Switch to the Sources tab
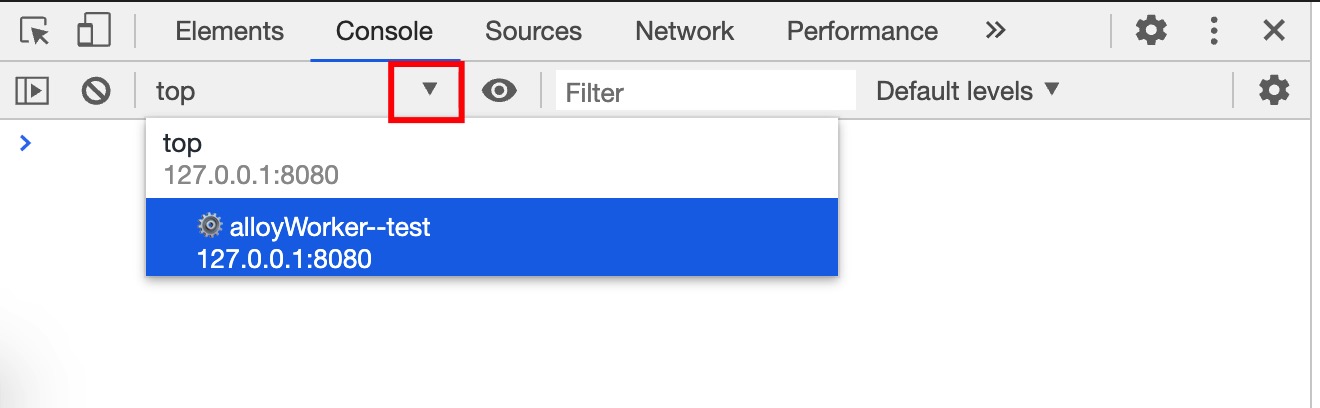Viewport: 1320px width, 408px height. pyautogui.click(x=533, y=31)
